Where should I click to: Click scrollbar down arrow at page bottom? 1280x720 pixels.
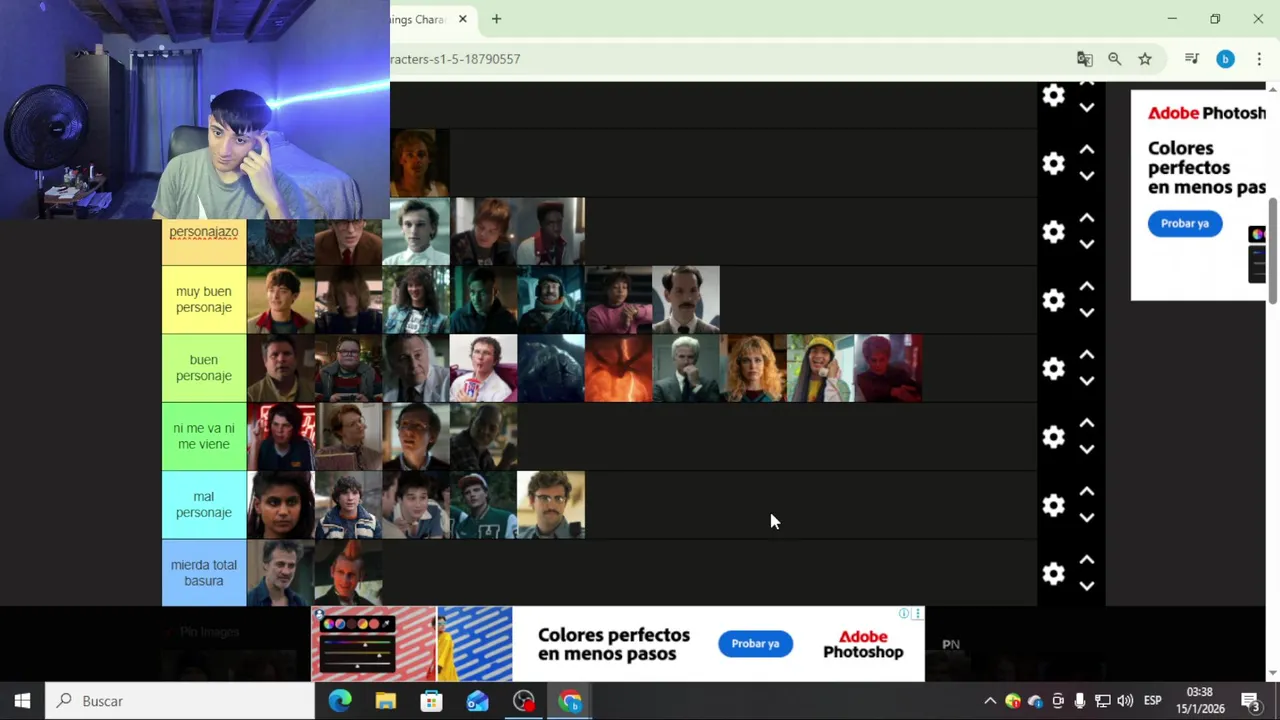click(x=1273, y=673)
